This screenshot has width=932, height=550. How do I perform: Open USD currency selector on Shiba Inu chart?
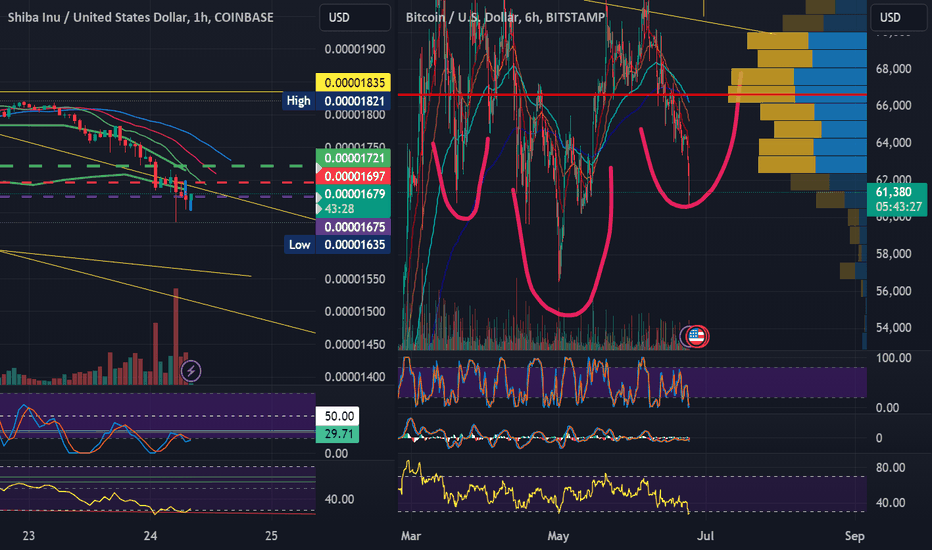pyautogui.click(x=355, y=17)
